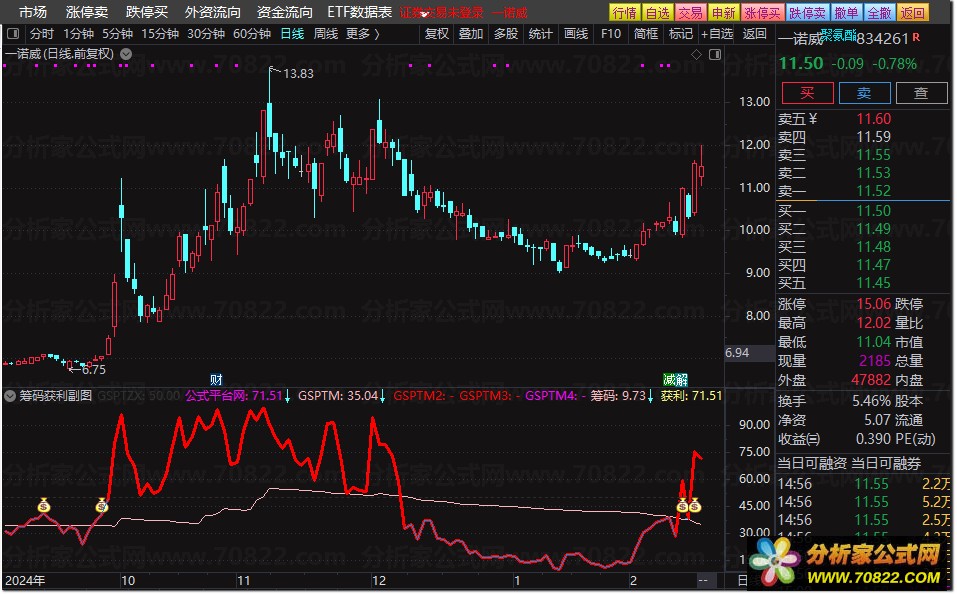Click the 标记 mark tool
957x594 pixels.
pos(680,34)
